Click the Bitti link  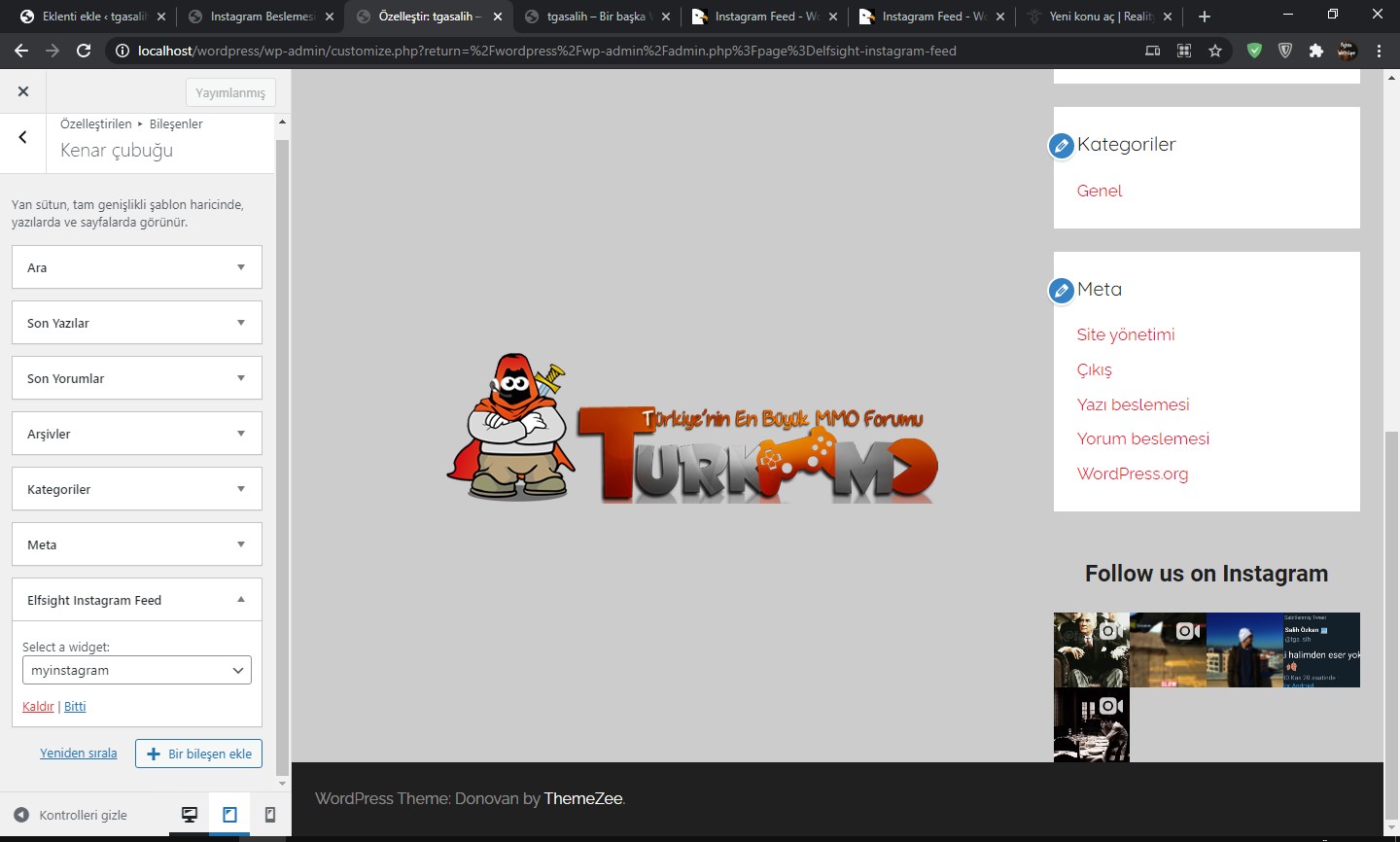point(75,707)
